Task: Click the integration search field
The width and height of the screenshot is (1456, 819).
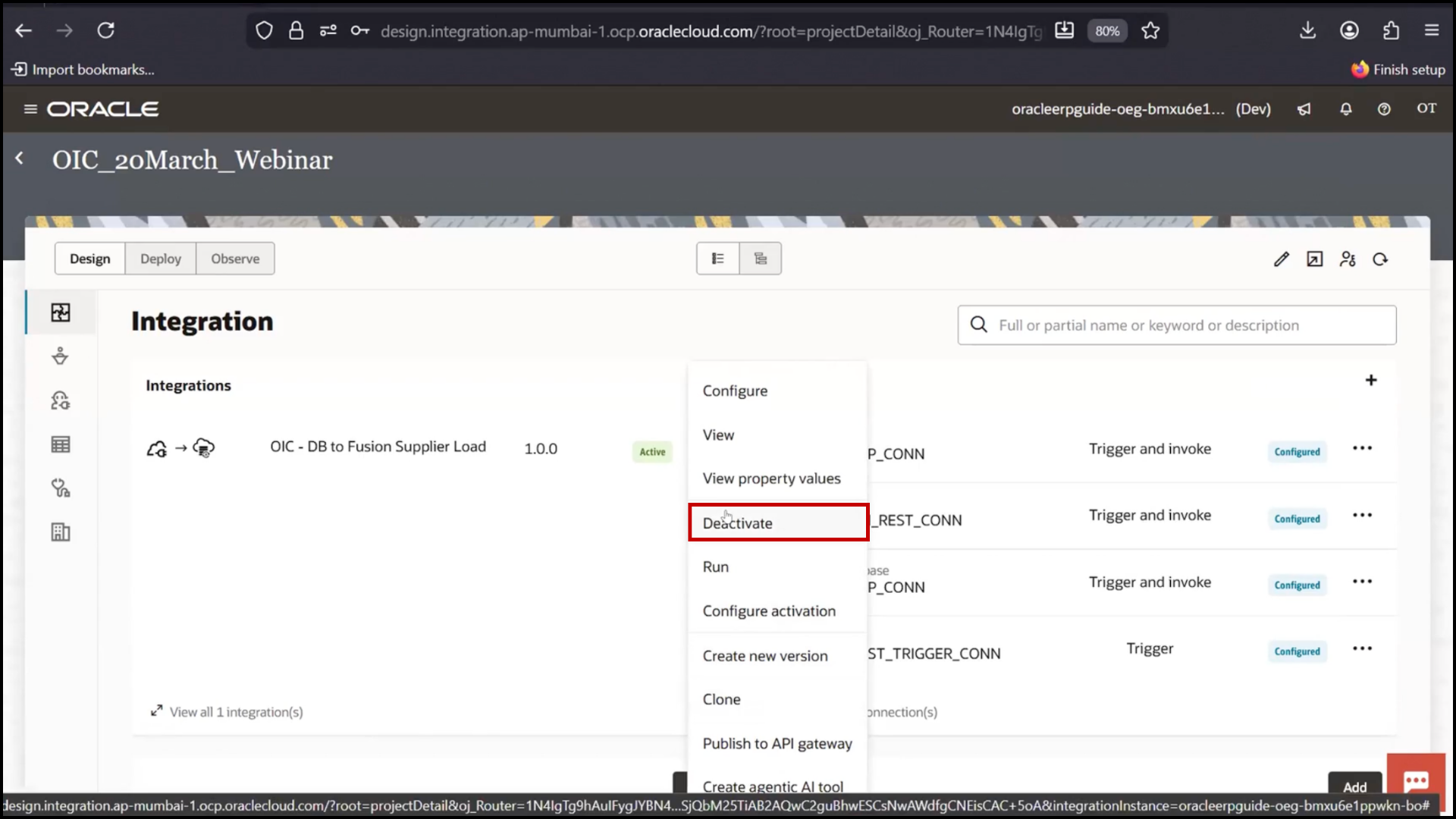Action: point(1176,325)
